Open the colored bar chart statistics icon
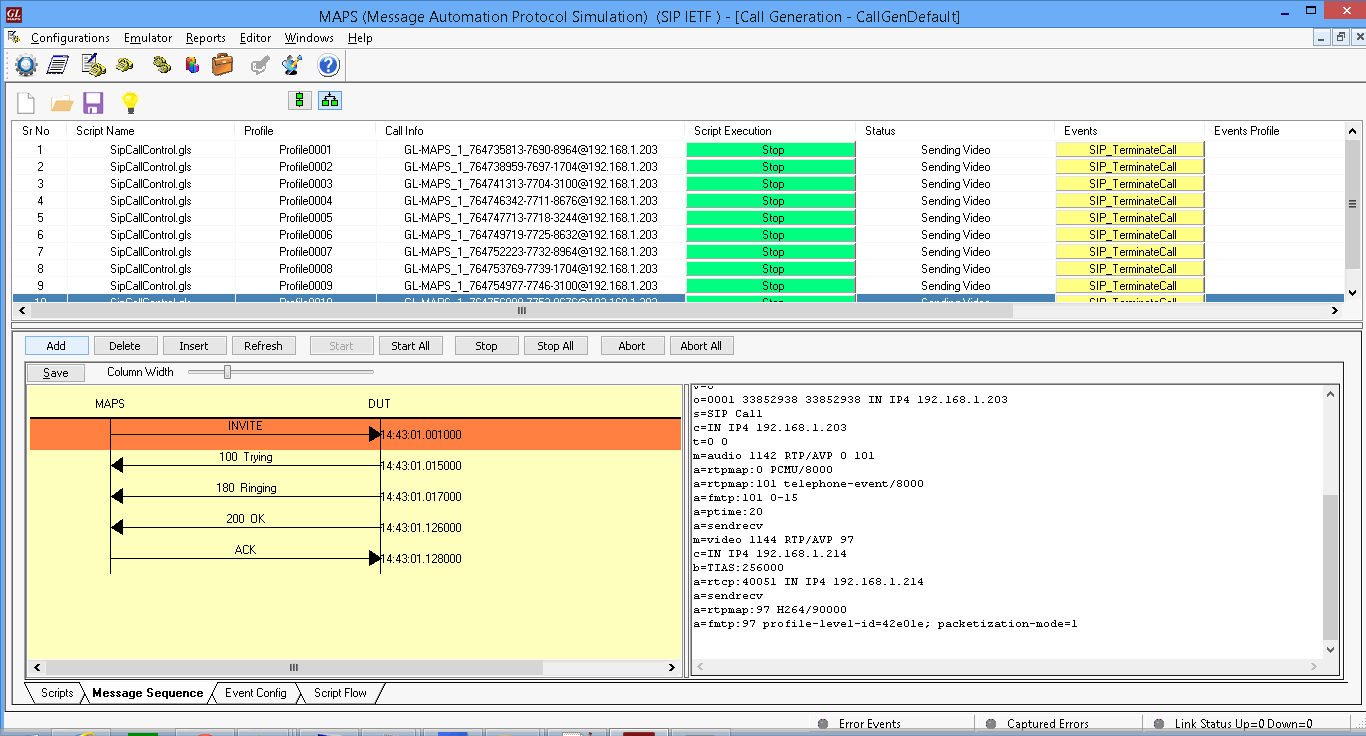This screenshot has width=1366, height=736. [192, 66]
